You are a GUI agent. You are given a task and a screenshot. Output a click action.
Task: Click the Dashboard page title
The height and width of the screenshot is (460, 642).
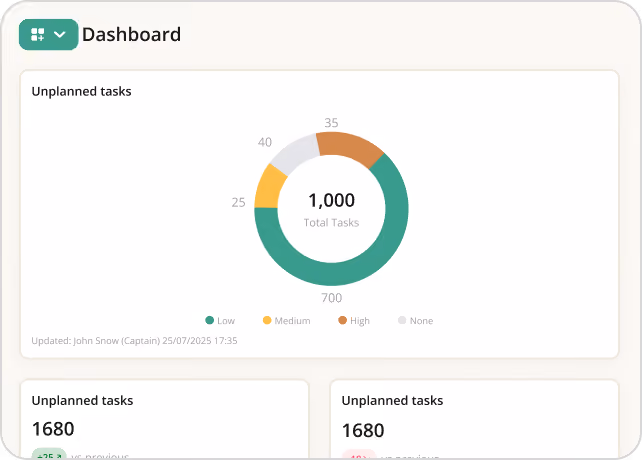tap(131, 34)
